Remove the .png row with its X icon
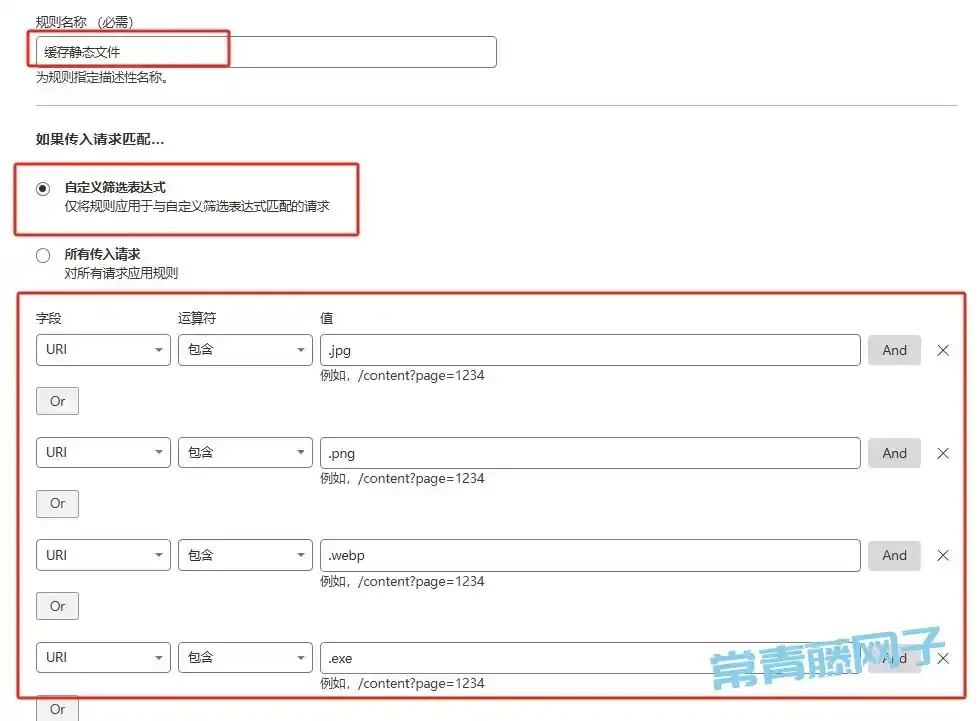The image size is (979, 721). [943, 453]
